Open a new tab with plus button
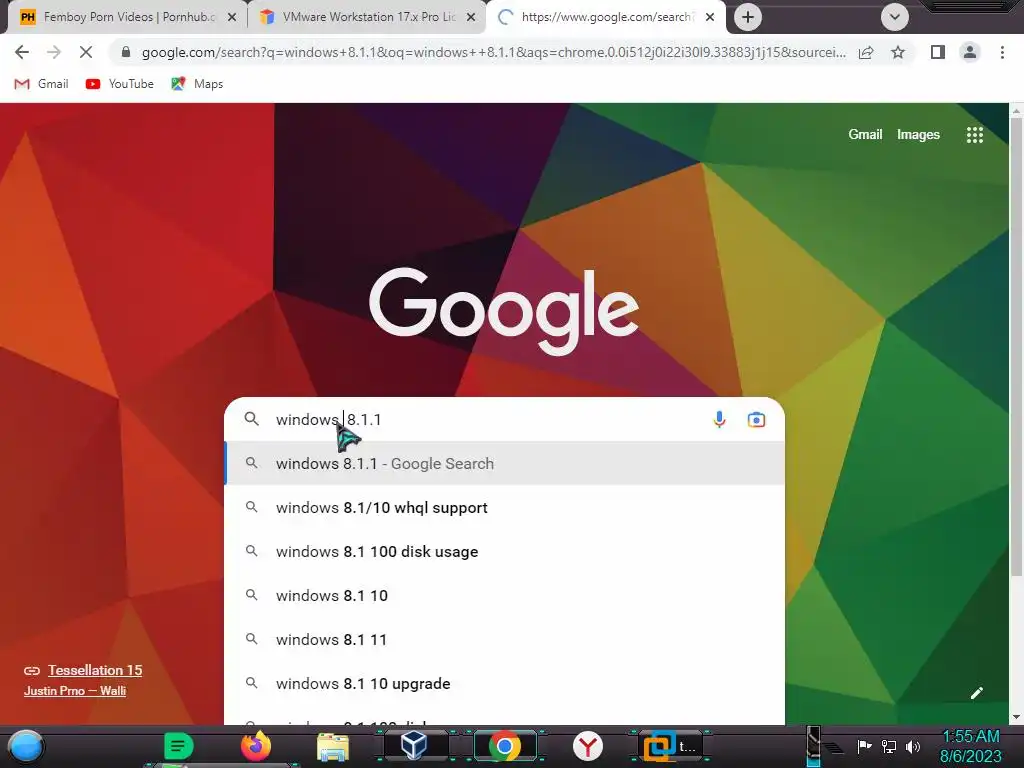 coord(748,17)
